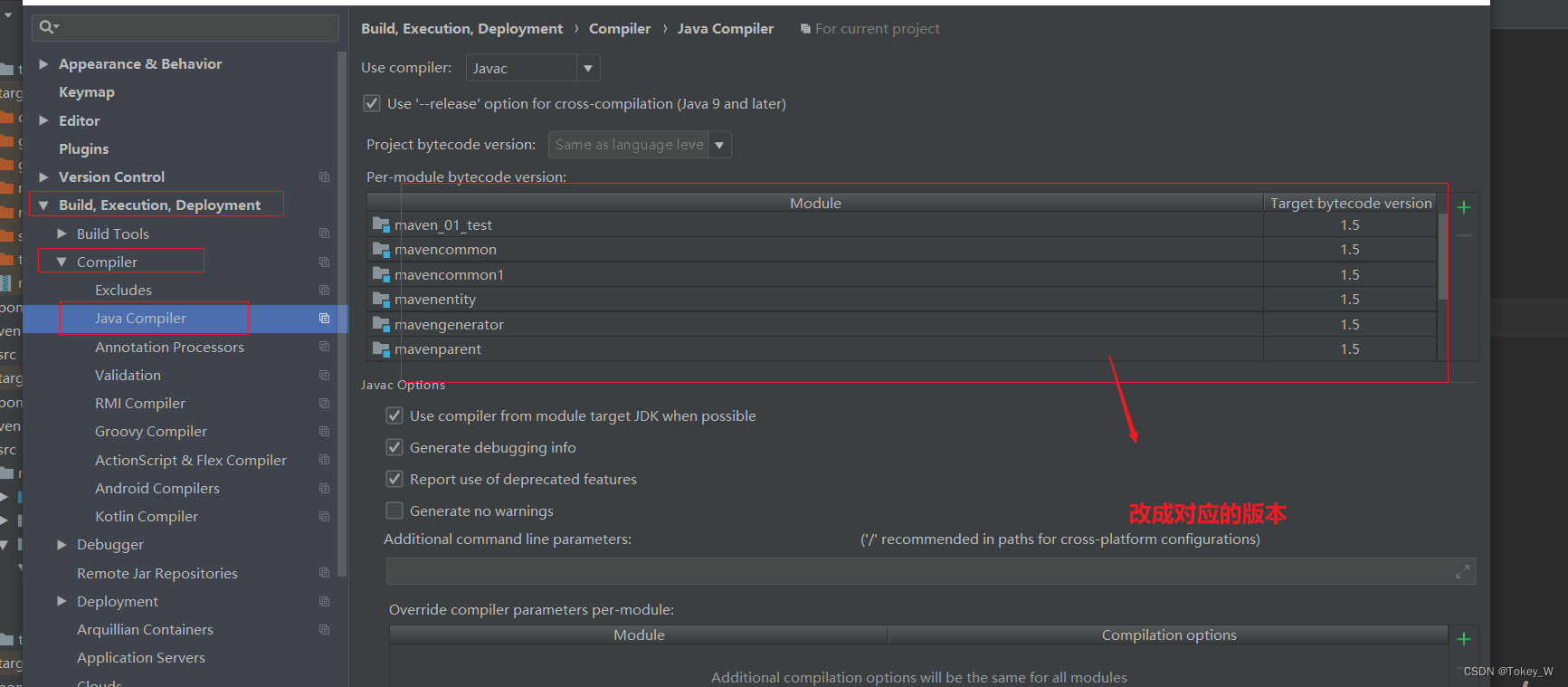Click the module folder icon for mavencommon
This screenshot has height=687, width=1568.
click(381, 249)
